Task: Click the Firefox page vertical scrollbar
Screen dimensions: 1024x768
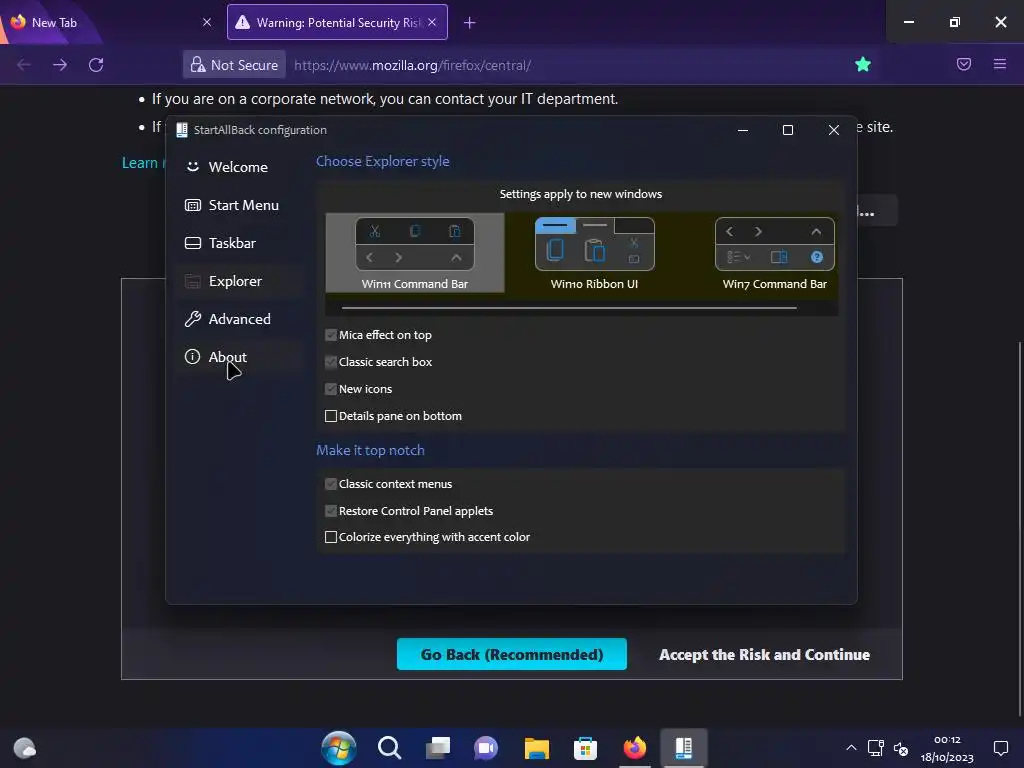Action: [x=1019, y=528]
